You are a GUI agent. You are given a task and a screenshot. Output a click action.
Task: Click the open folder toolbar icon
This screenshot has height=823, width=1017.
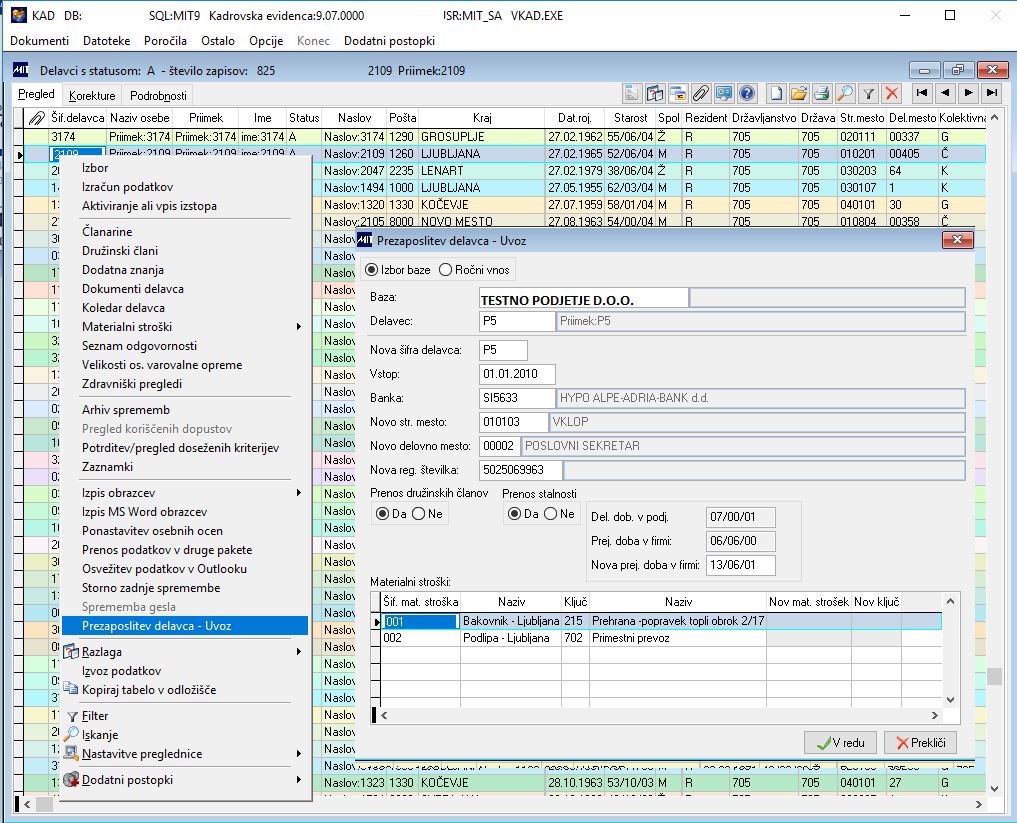tap(799, 93)
